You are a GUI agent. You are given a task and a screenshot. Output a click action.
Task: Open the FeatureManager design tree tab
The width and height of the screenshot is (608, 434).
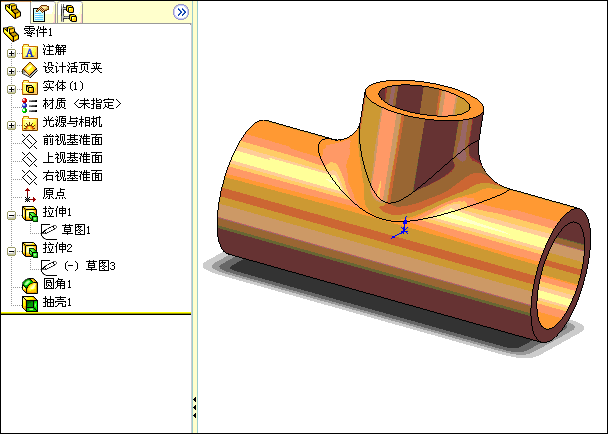click(x=13, y=12)
